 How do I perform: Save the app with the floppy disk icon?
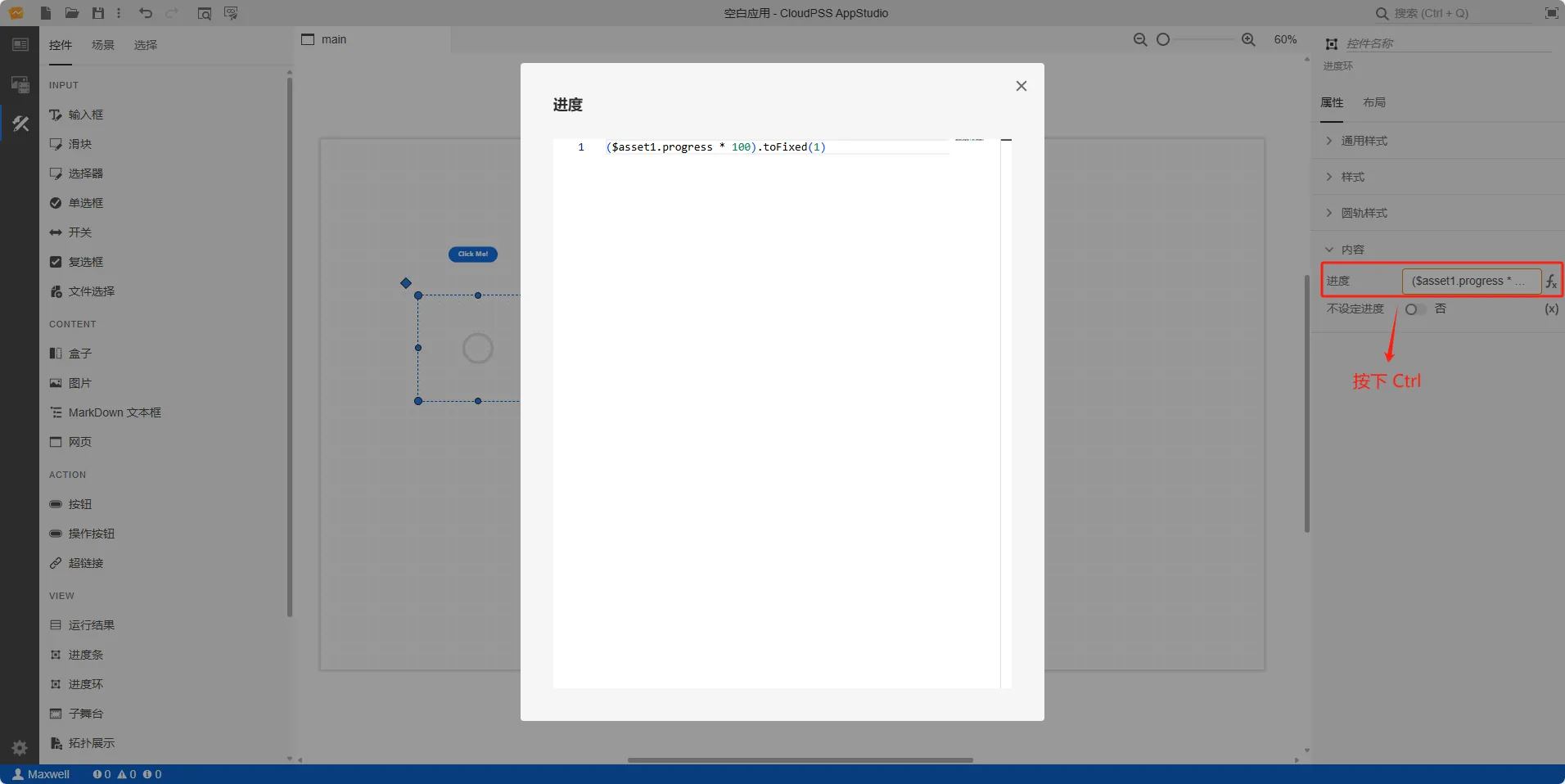tap(98, 13)
